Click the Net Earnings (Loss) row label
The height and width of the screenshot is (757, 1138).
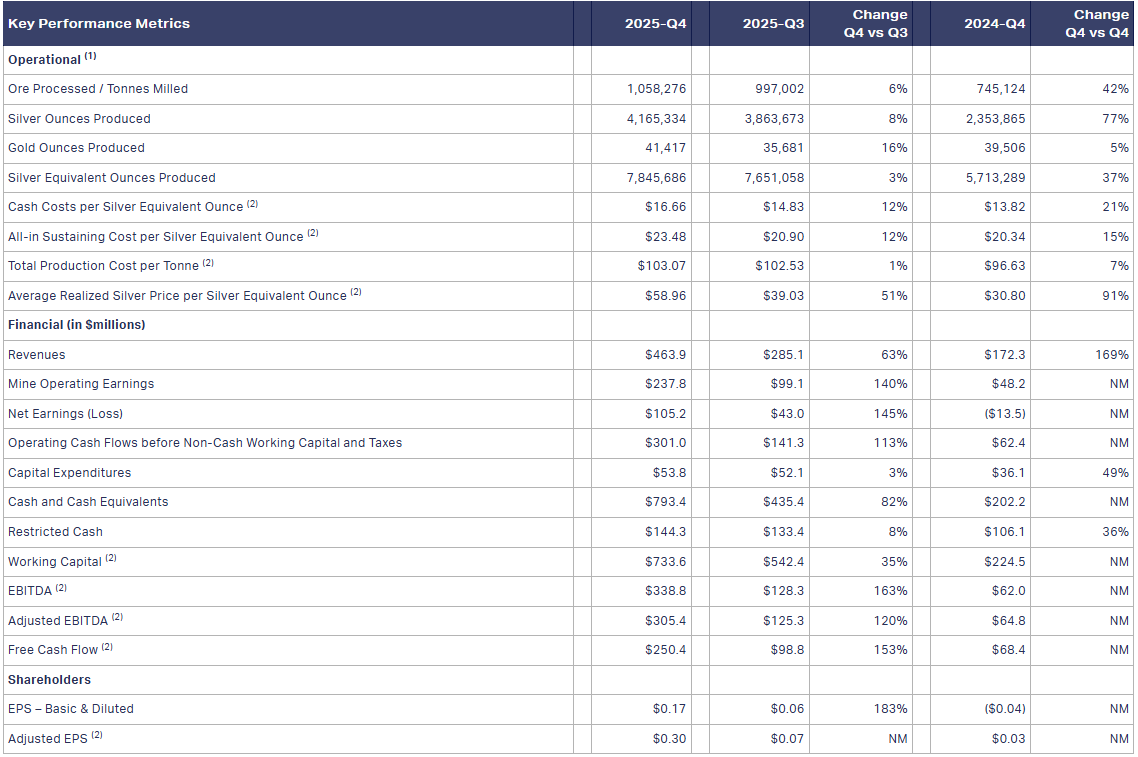pos(65,414)
